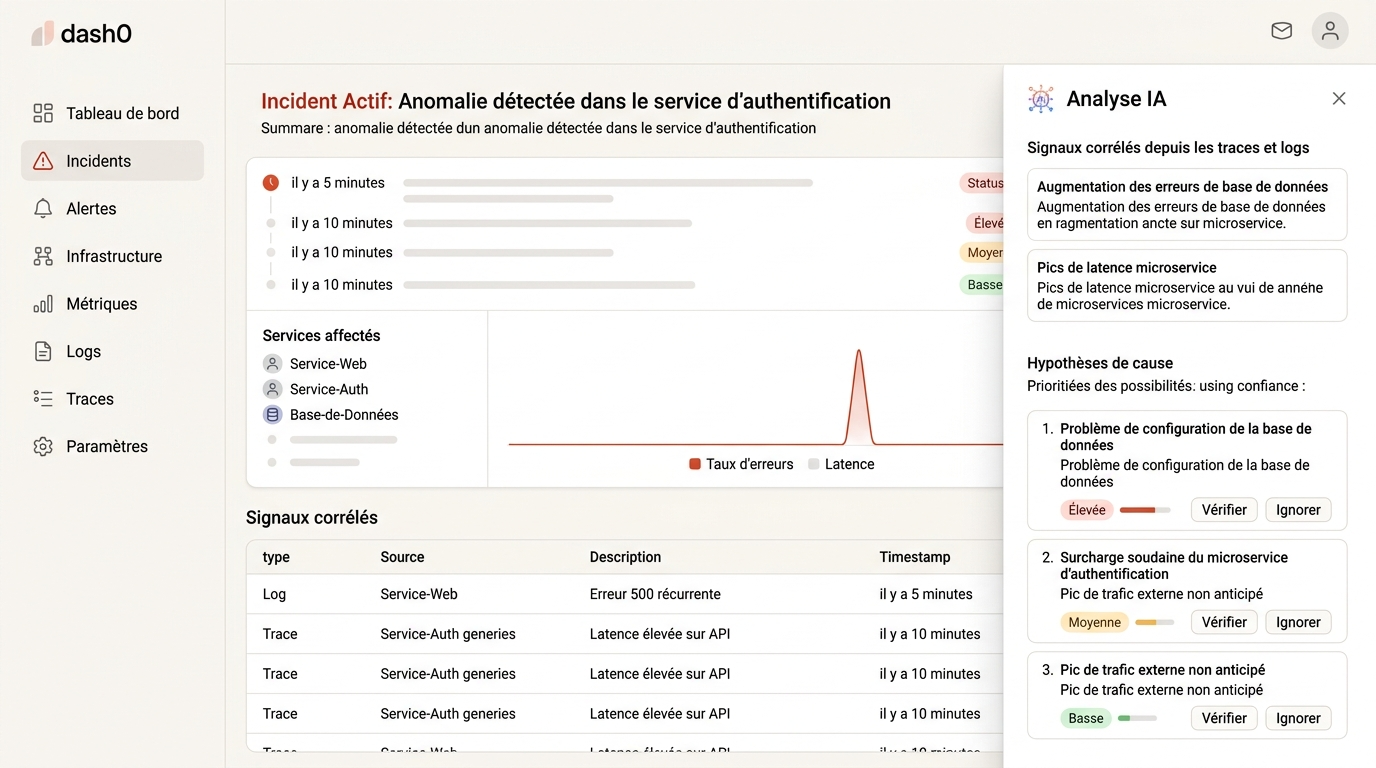
Task: Select the Status badge in timeline
Action: (982, 183)
